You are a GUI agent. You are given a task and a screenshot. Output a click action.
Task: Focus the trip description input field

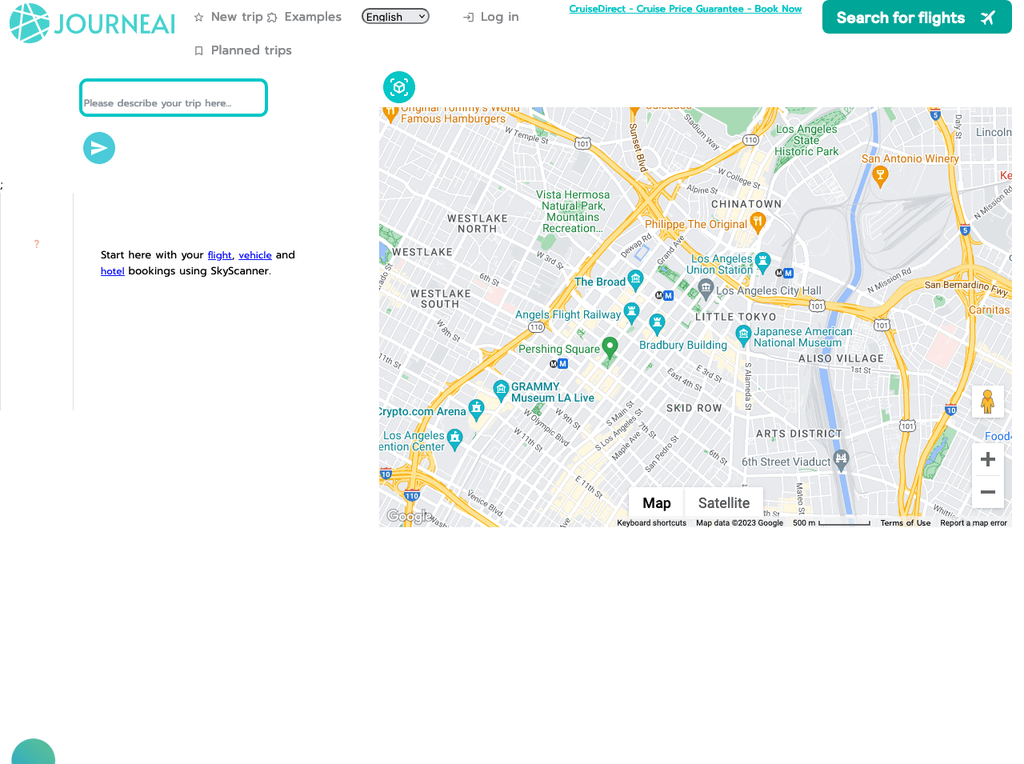coord(174,98)
